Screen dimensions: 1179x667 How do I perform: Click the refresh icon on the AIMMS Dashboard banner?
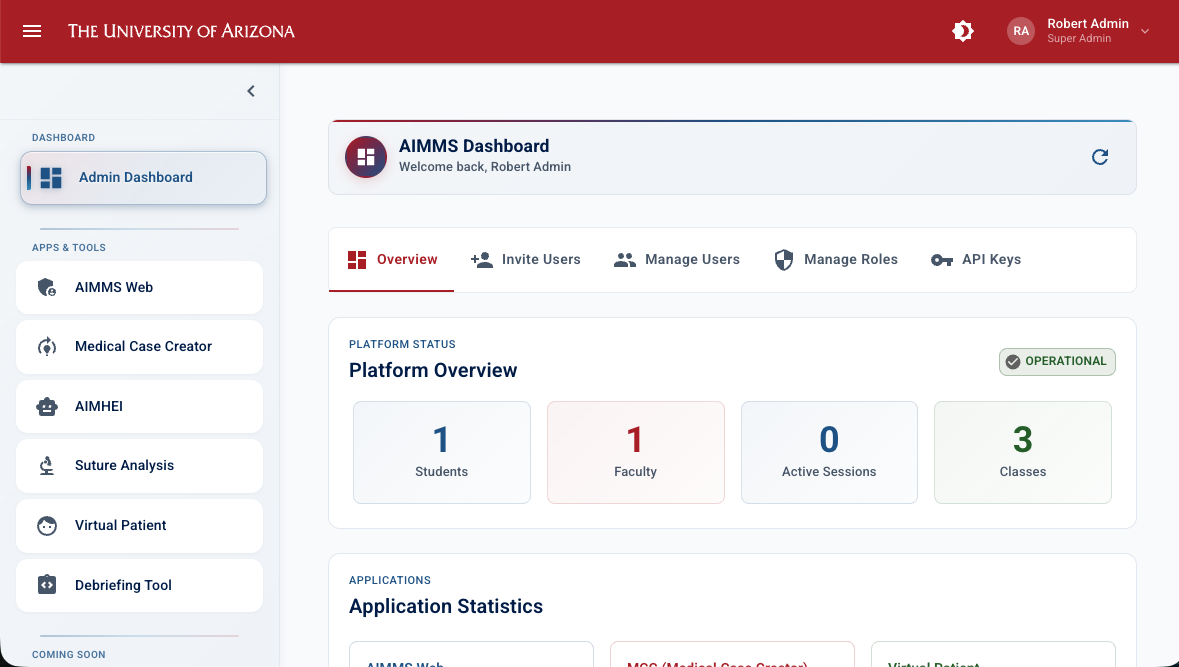click(1100, 157)
